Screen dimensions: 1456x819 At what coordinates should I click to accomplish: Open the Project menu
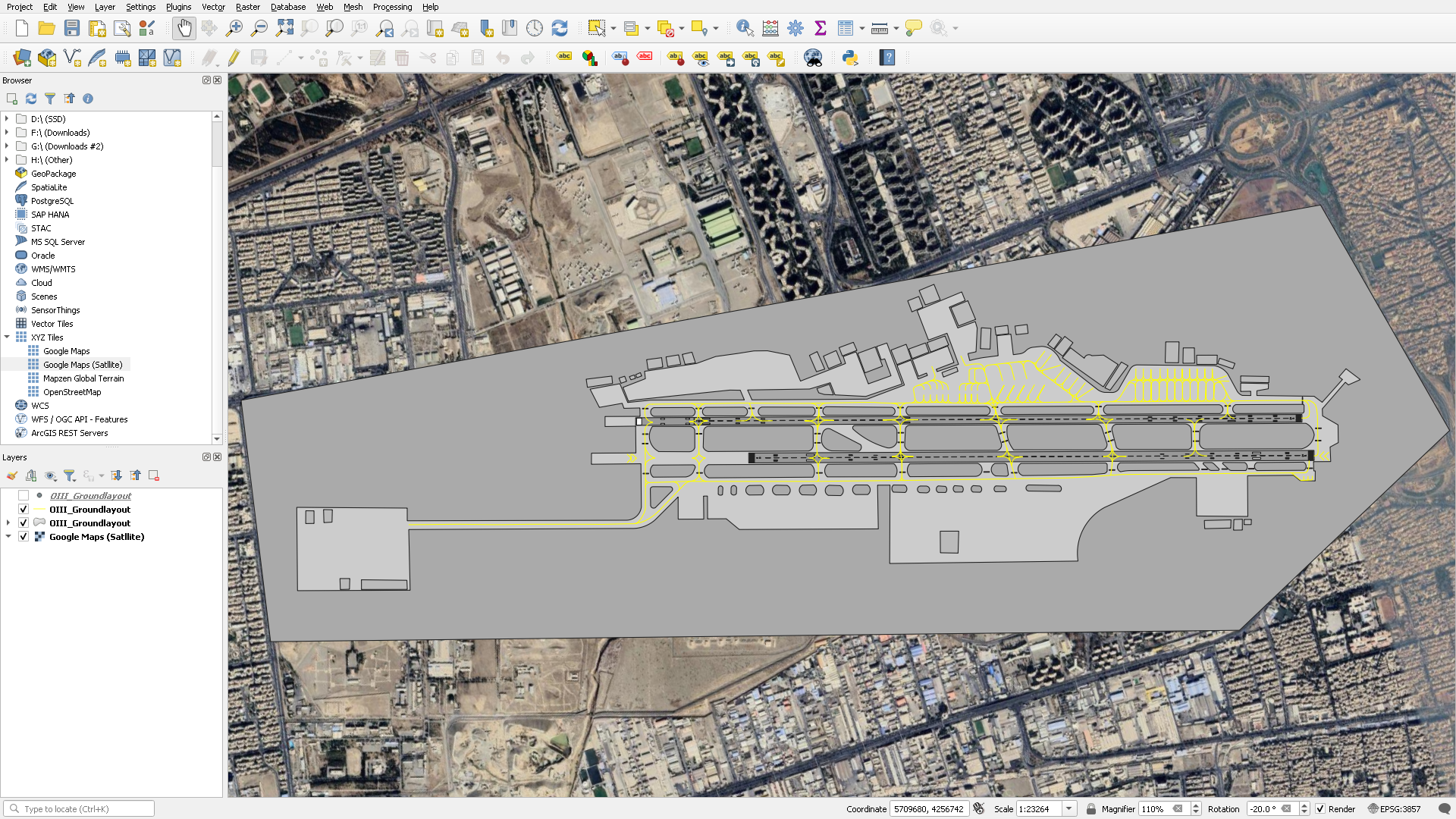point(20,7)
